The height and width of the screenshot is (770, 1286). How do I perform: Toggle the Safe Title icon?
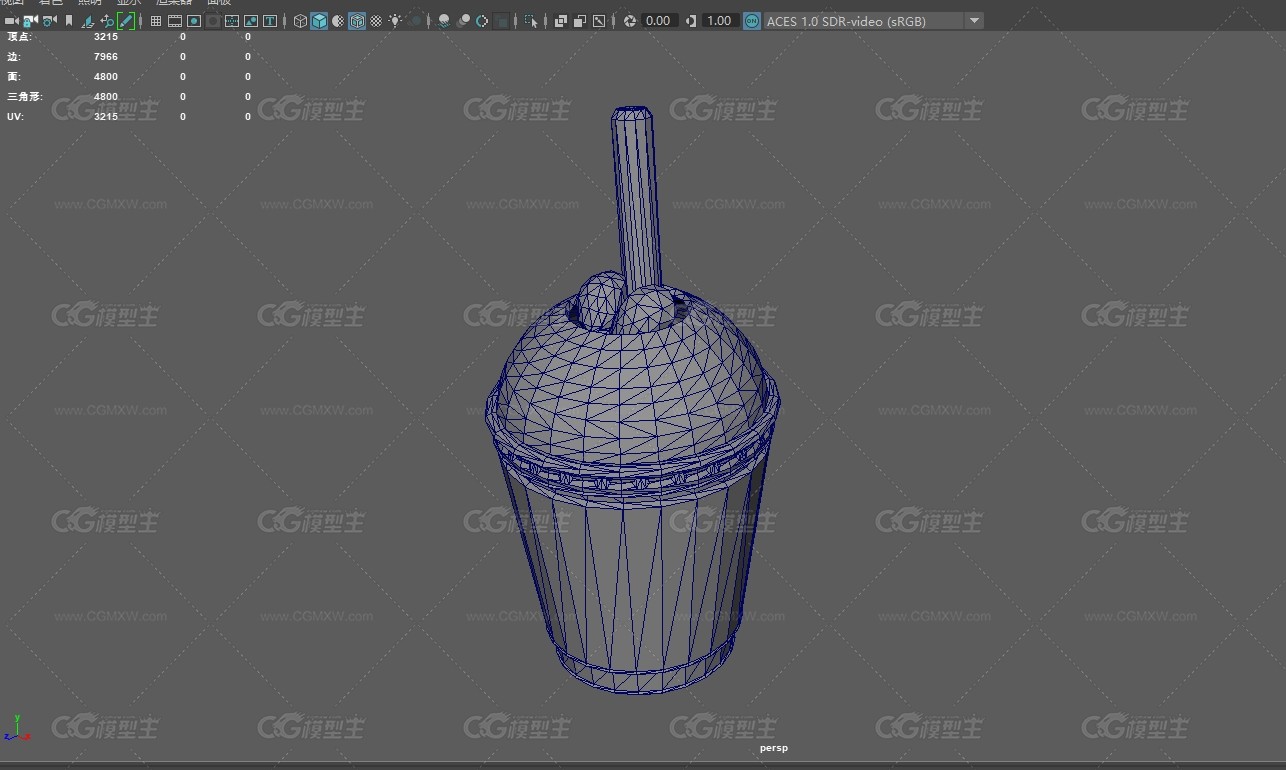tap(270, 20)
